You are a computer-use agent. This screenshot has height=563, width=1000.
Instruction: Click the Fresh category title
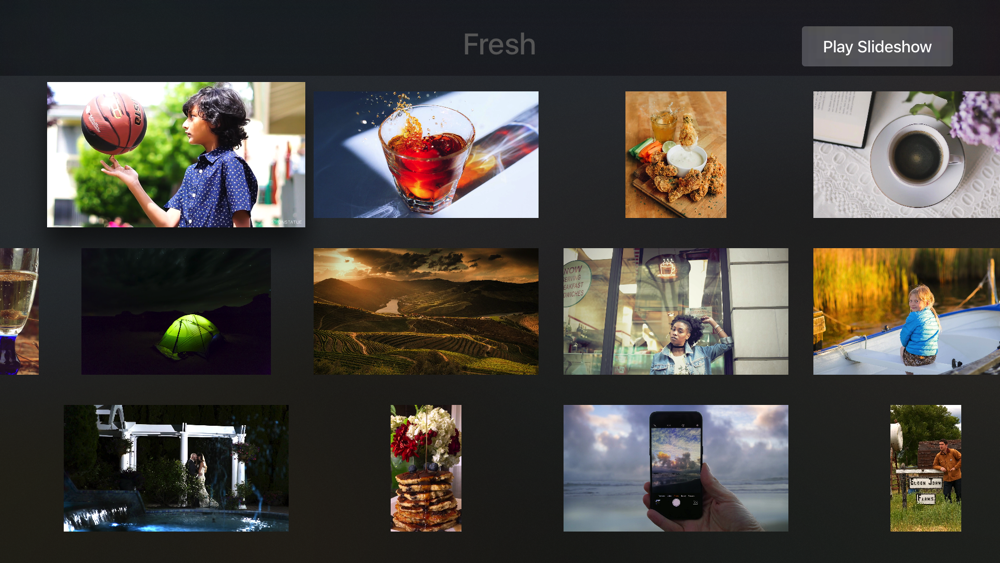[x=499, y=45]
